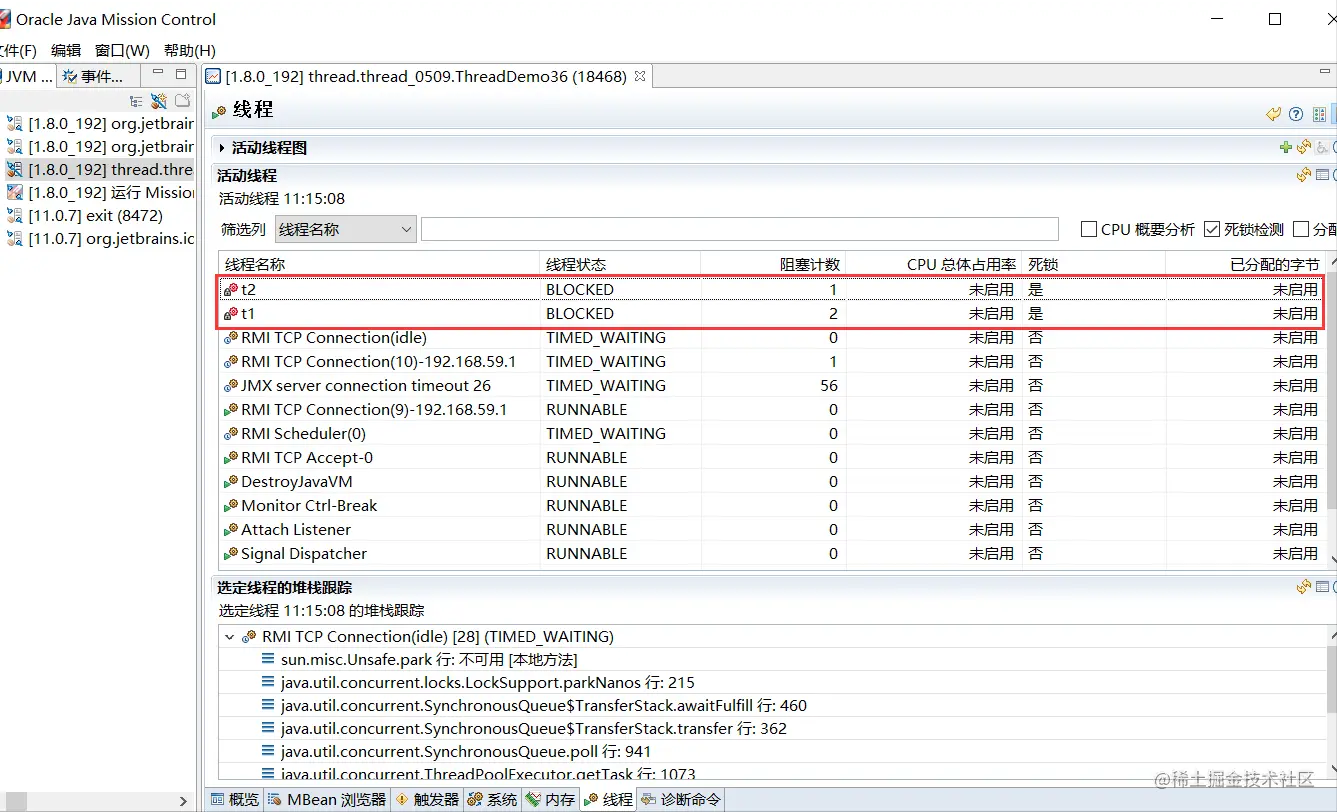Minimize the JVM browser side panel
This screenshot has height=812, width=1337.
coord(158,74)
